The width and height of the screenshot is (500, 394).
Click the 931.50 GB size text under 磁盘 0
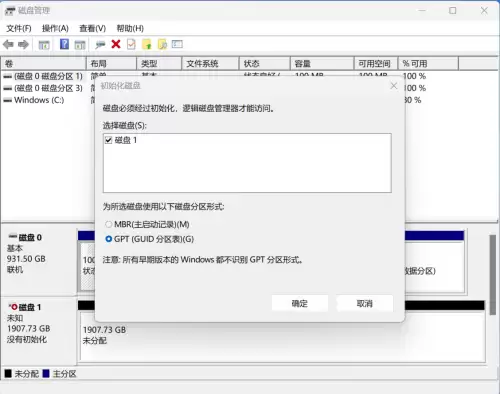coord(26,259)
